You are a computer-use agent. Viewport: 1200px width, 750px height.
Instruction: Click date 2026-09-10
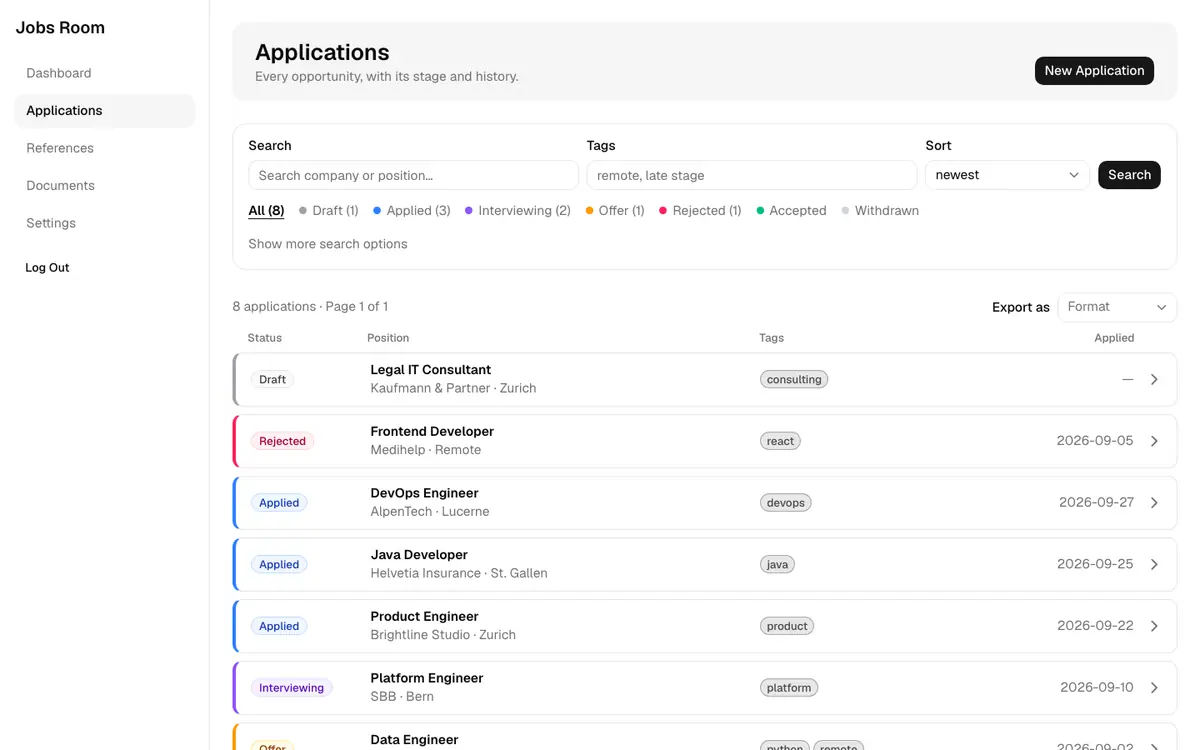click(x=1097, y=688)
